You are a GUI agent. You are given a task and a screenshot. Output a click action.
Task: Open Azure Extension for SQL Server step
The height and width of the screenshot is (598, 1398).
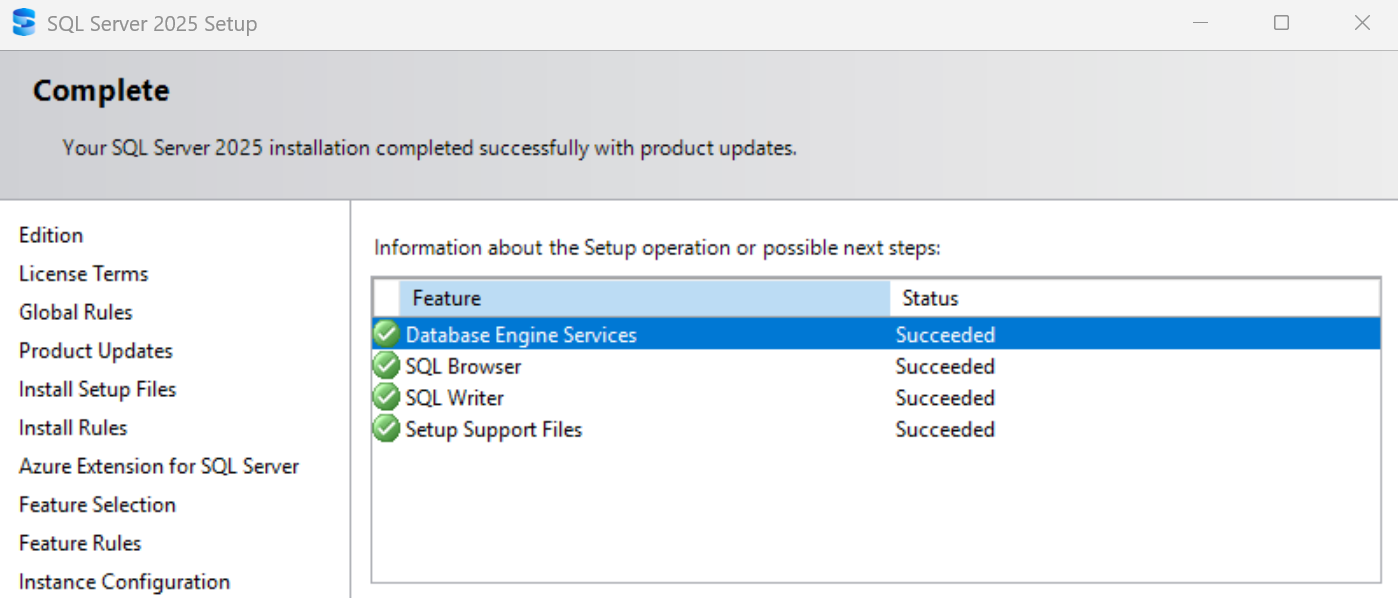pos(158,466)
